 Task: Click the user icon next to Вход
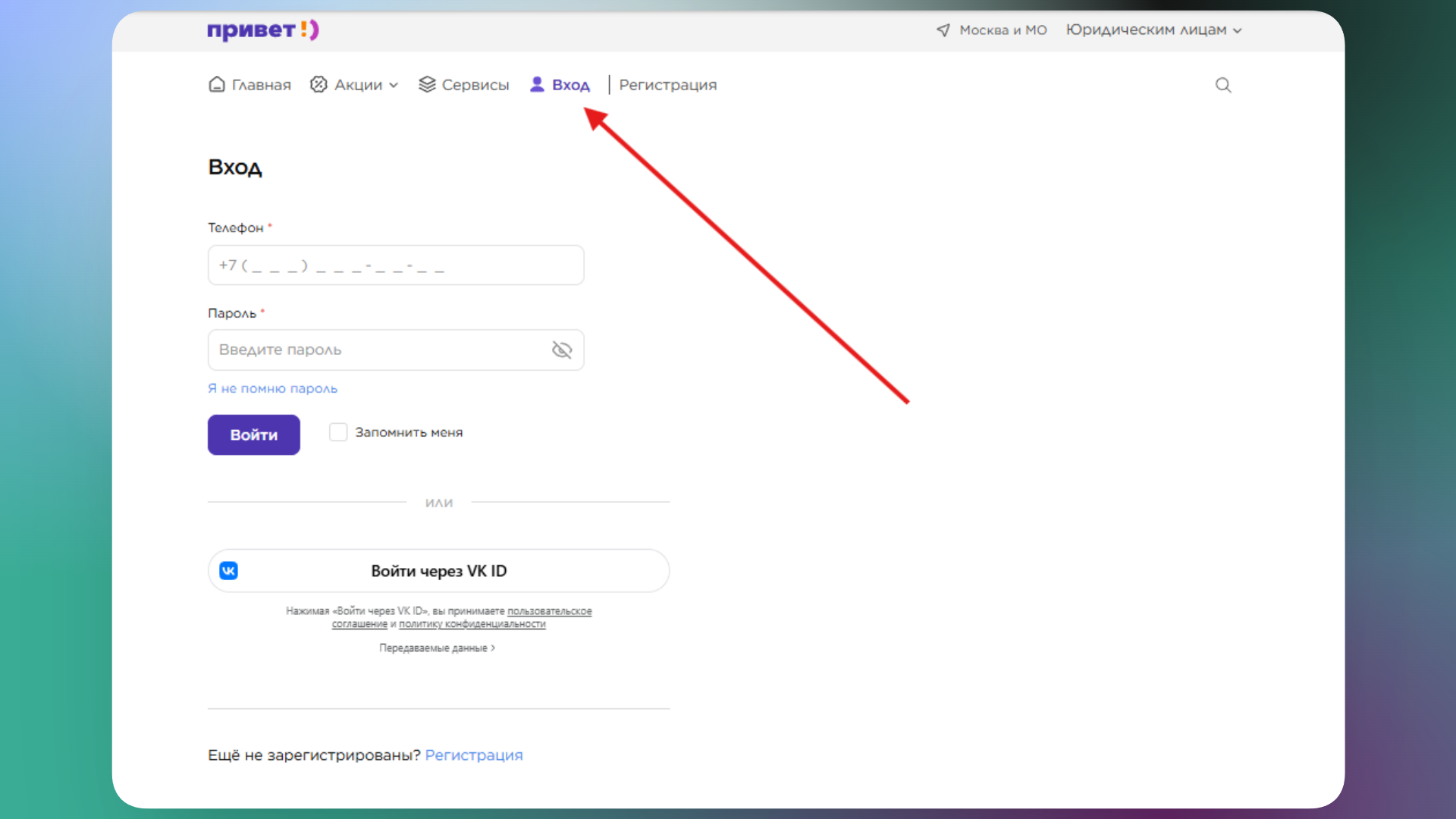pos(537,85)
